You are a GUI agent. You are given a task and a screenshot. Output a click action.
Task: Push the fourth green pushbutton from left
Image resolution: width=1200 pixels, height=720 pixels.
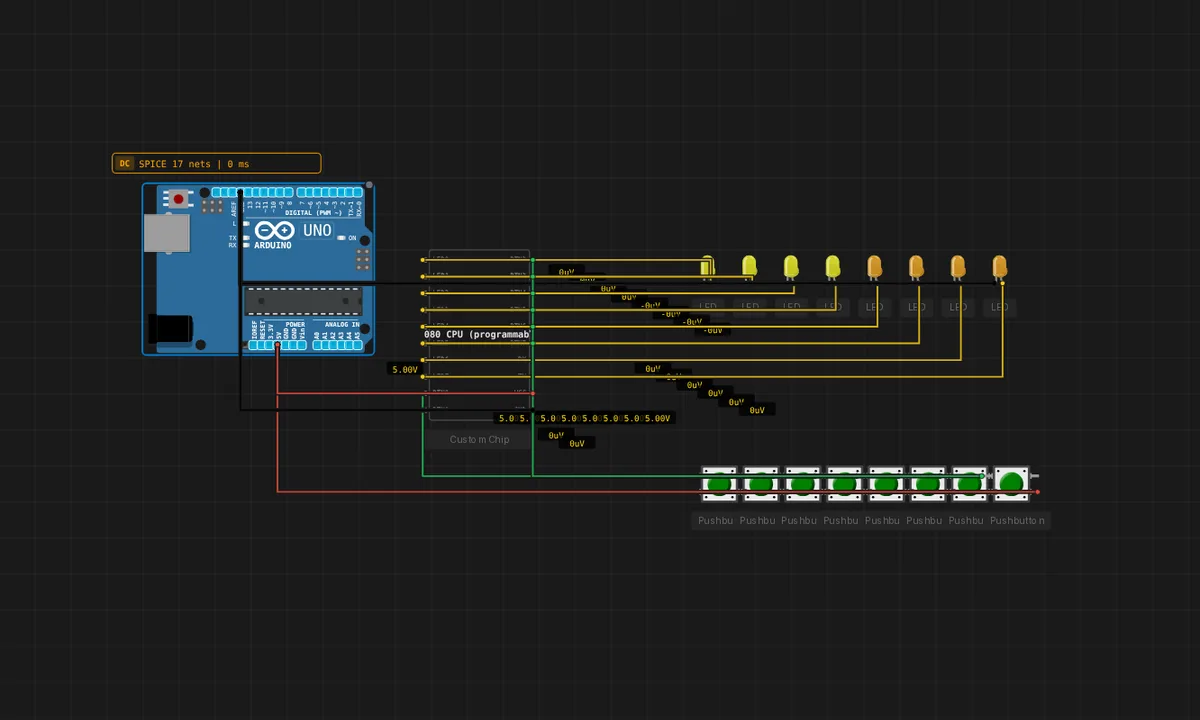[x=844, y=484]
